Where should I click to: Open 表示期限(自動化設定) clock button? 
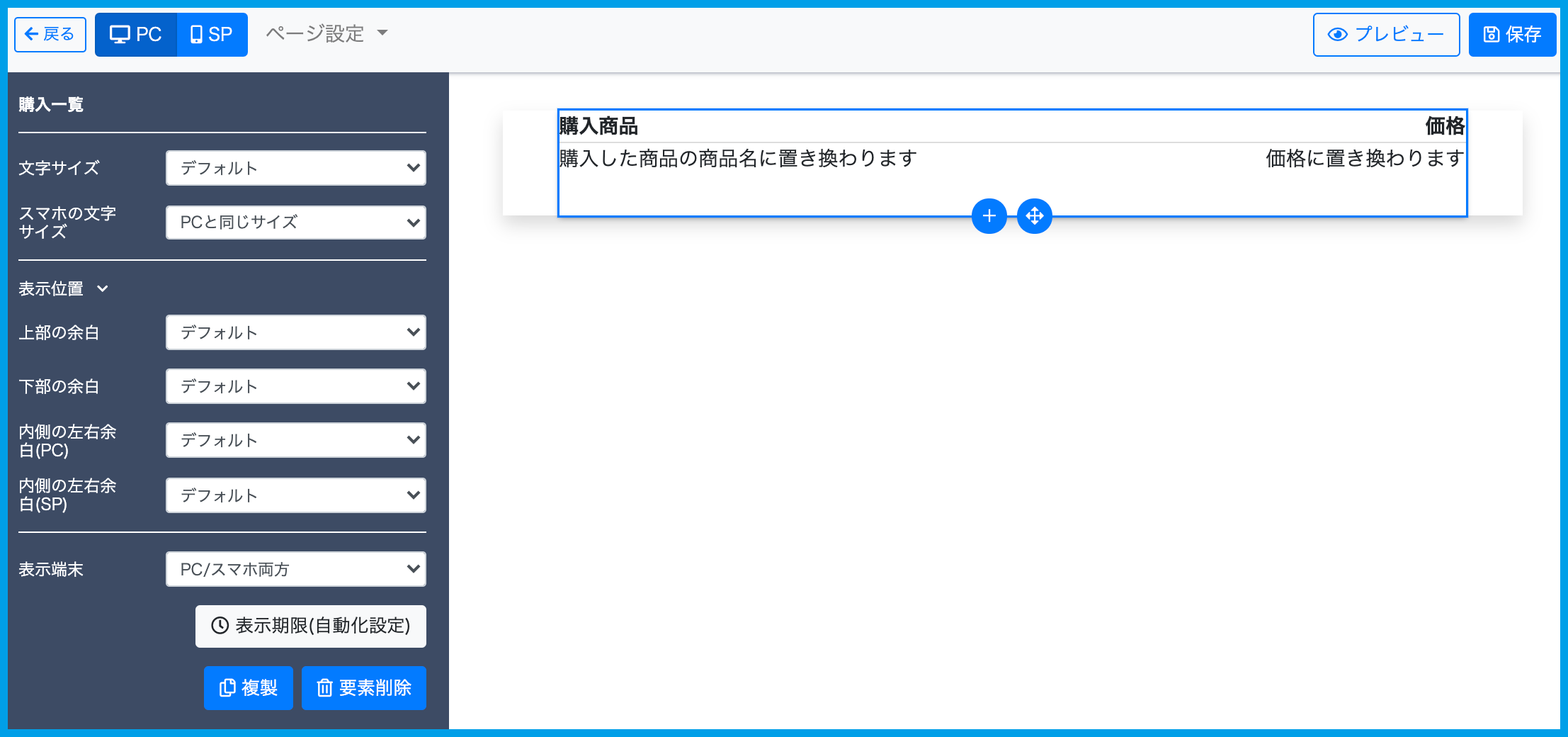[x=310, y=626]
